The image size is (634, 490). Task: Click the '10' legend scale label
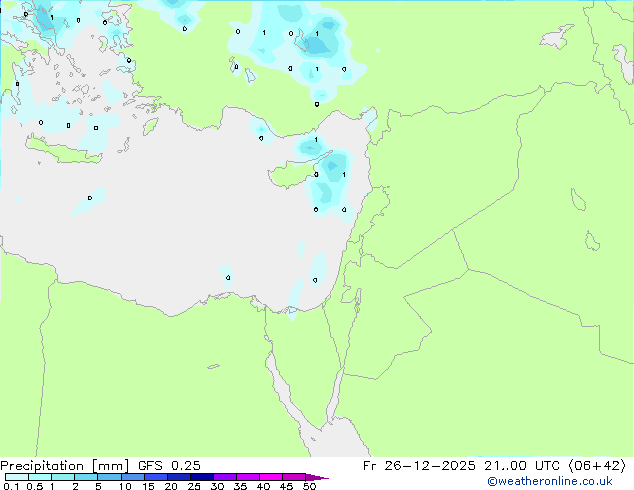coord(125,486)
